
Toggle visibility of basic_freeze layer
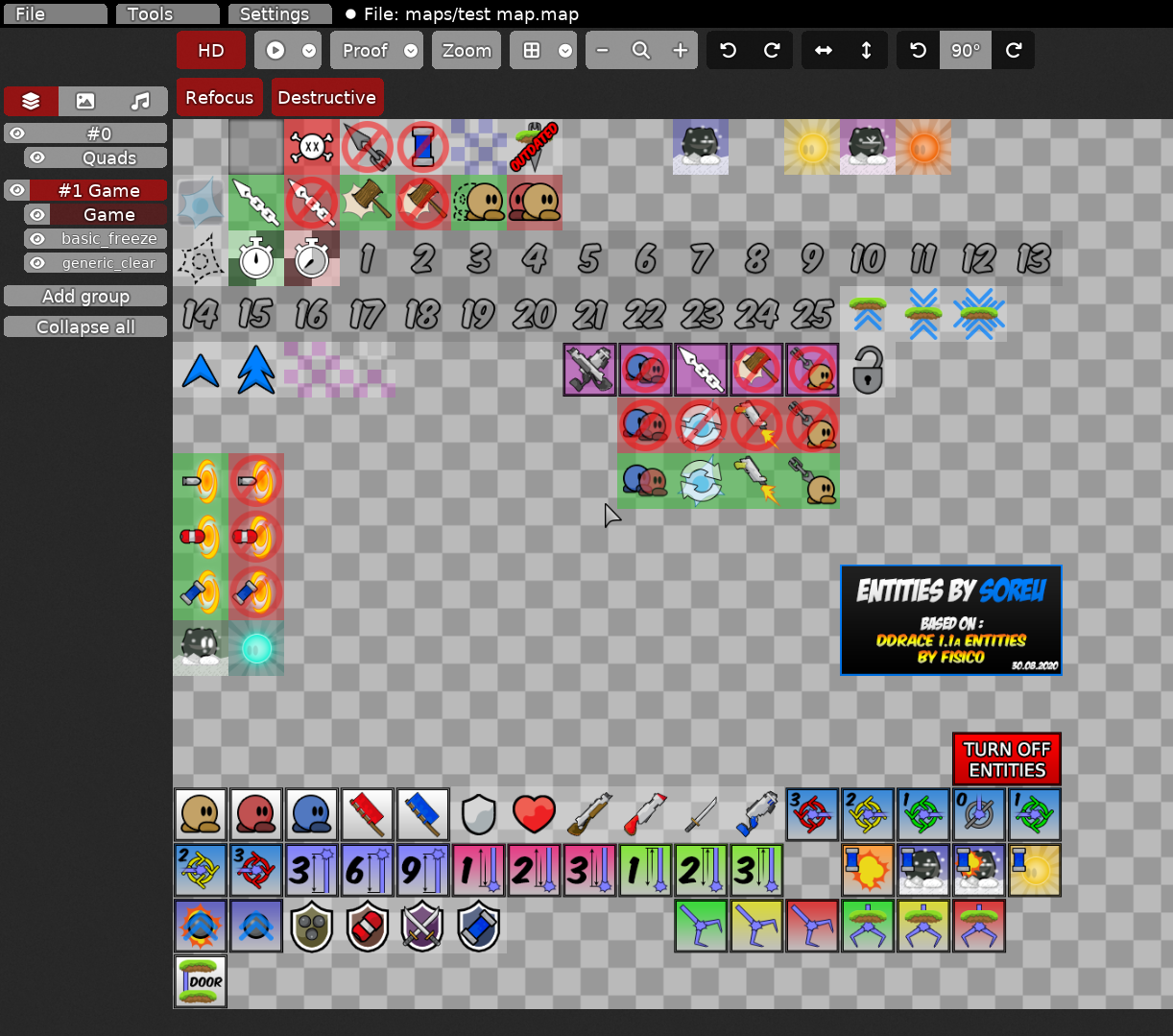[37, 238]
